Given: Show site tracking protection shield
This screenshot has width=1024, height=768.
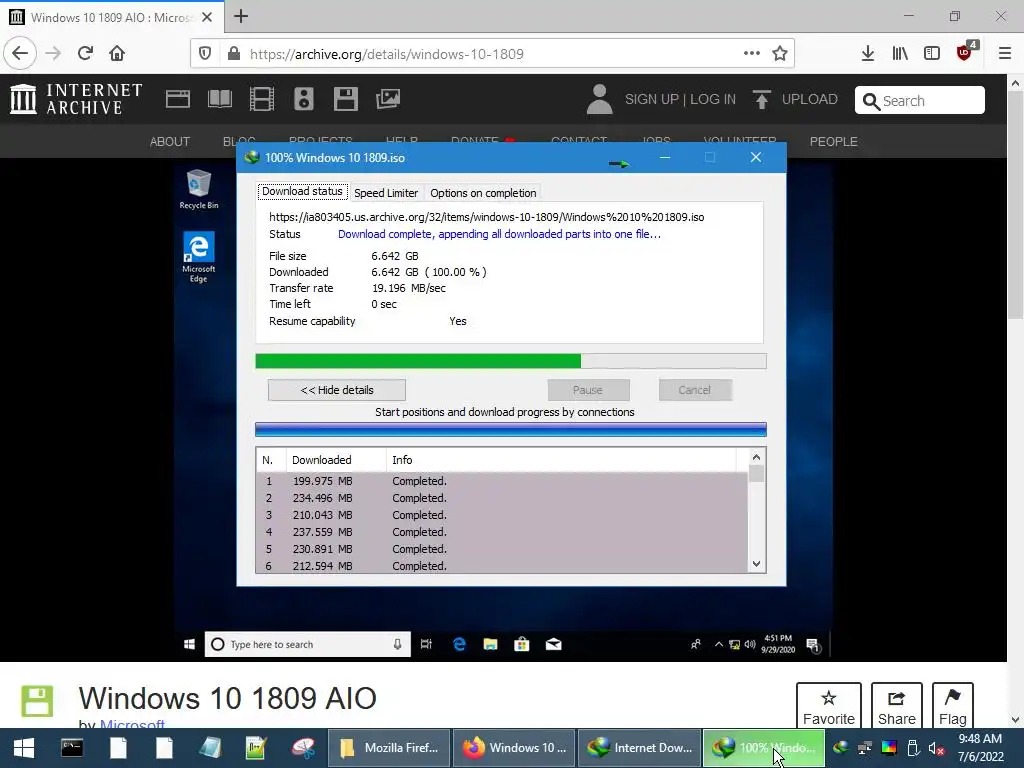Looking at the screenshot, I should tap(205, 54).
